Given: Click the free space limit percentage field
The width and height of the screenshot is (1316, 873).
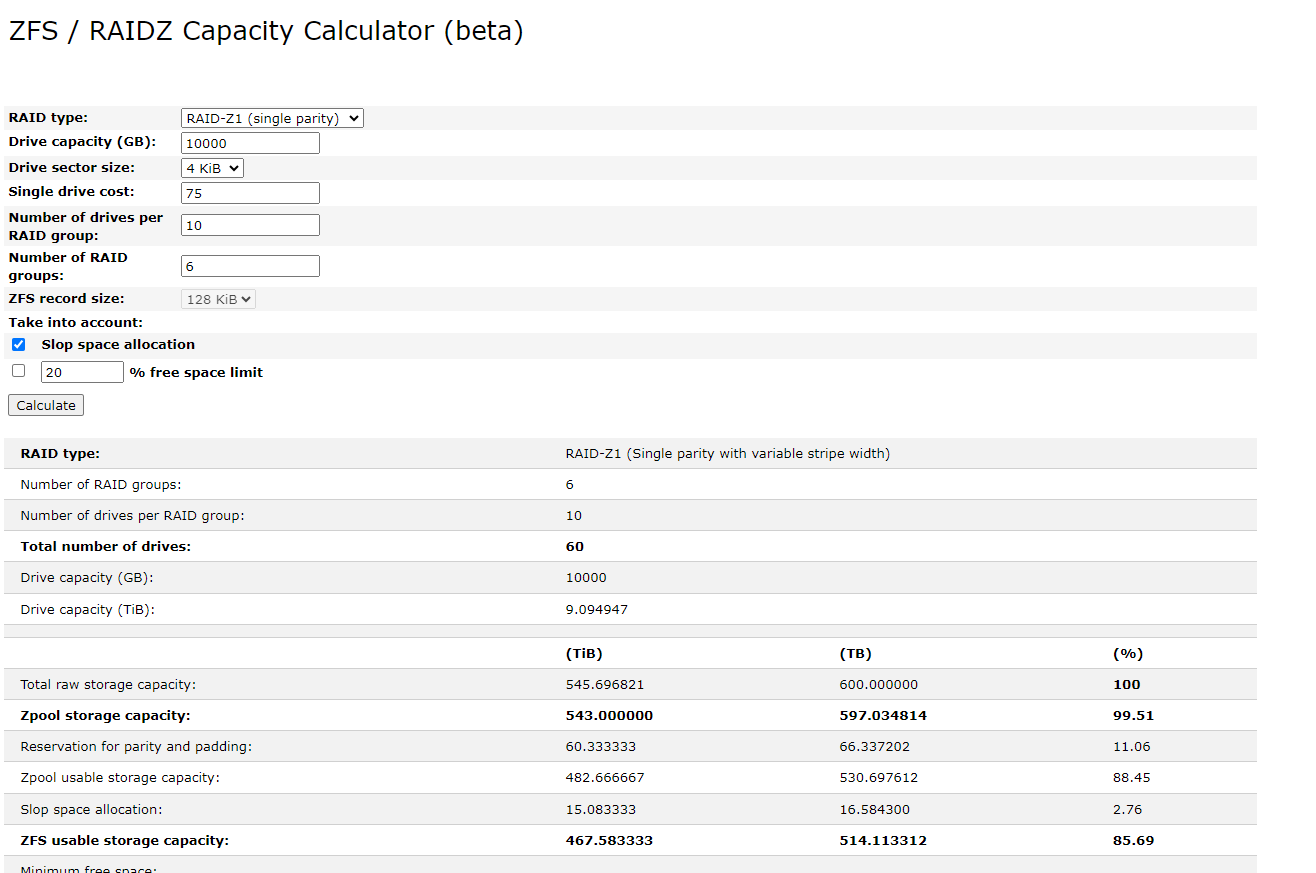Looking at the screenshot, I should pyautogui.click(x=82, y=372).
